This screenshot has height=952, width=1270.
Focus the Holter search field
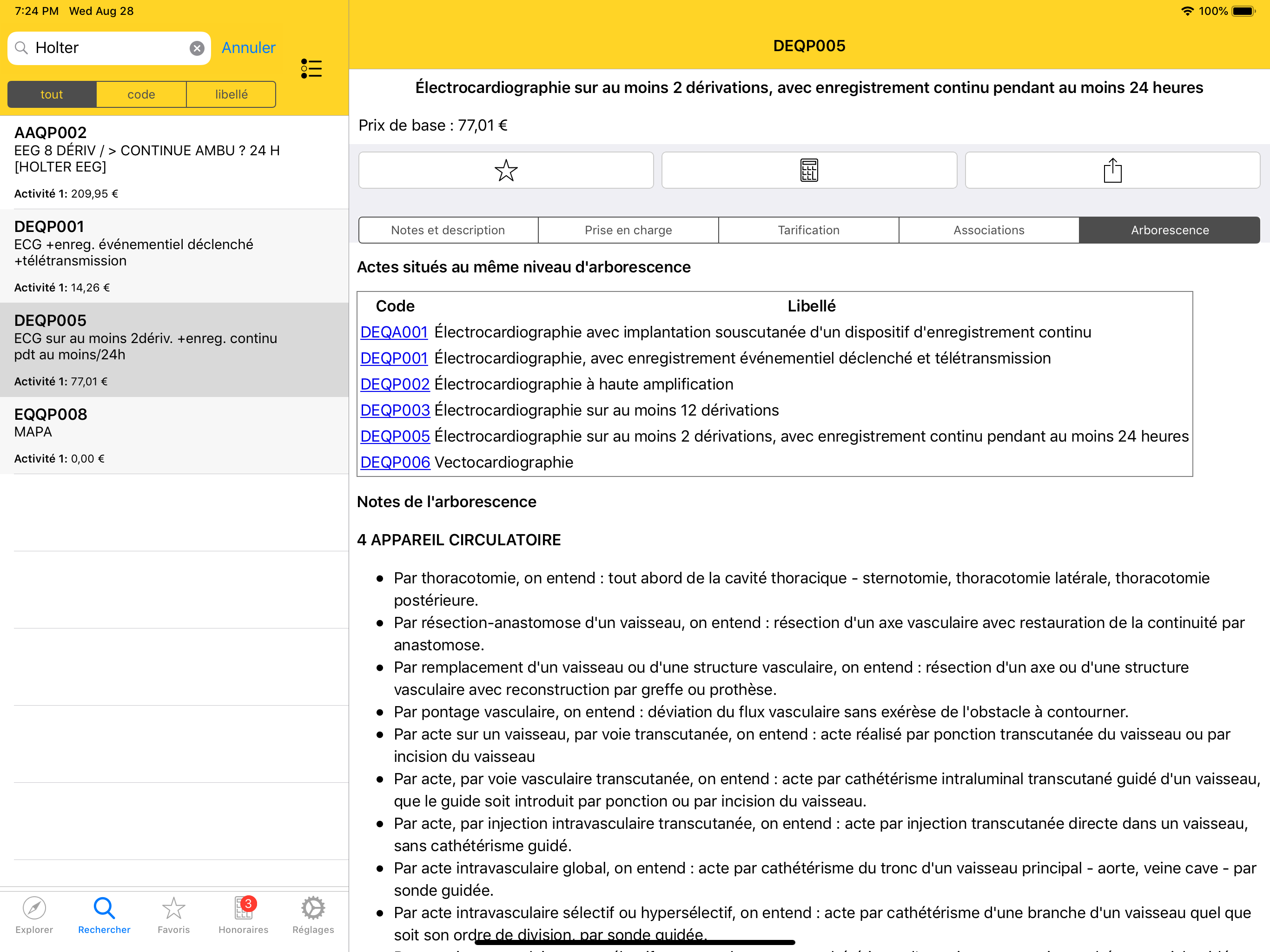click(x=109, y=48)
